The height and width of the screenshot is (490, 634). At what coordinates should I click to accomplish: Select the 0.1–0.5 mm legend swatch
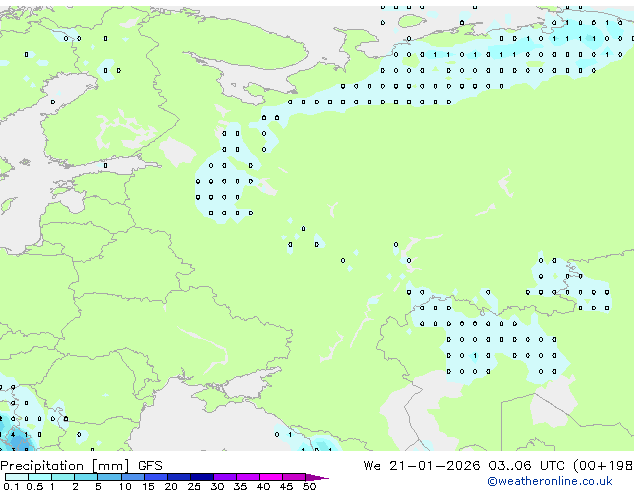17,477
